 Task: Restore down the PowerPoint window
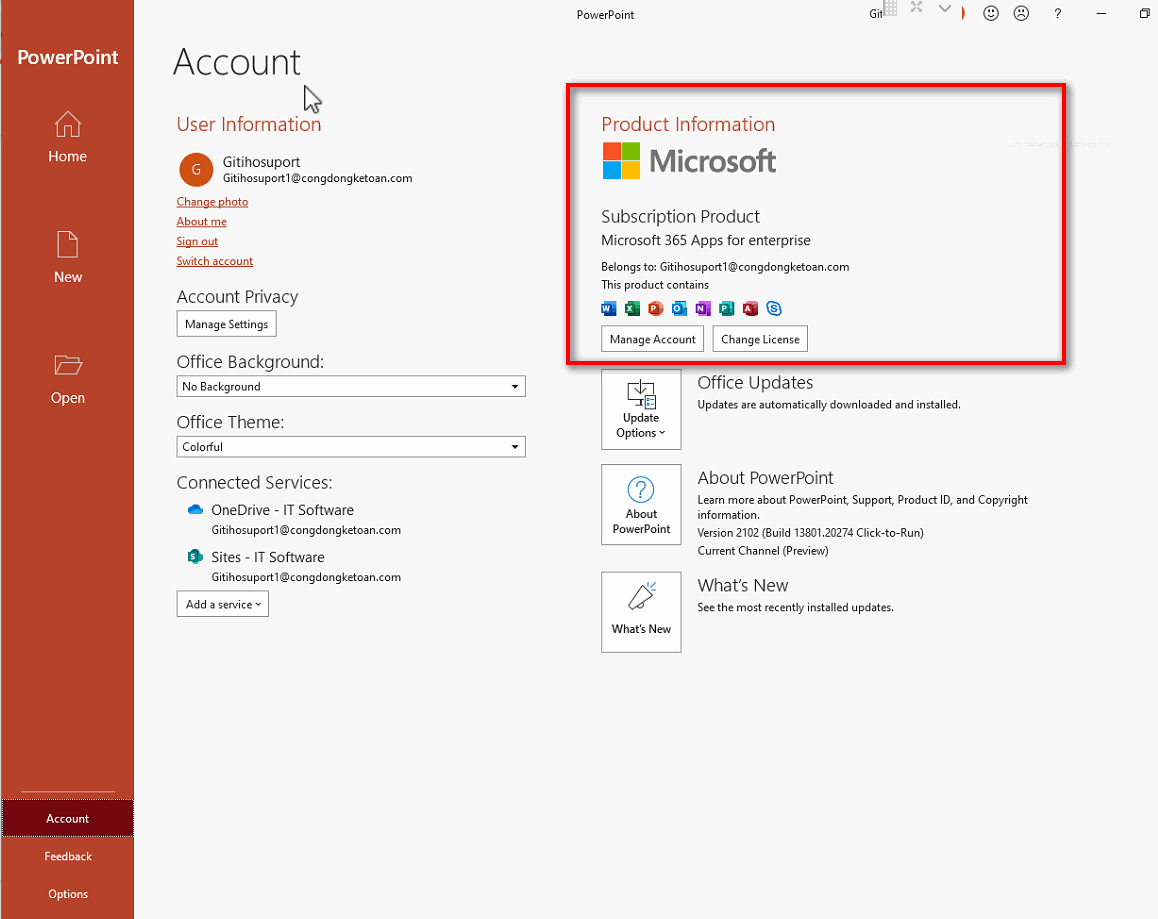[x=1144, y=13]
